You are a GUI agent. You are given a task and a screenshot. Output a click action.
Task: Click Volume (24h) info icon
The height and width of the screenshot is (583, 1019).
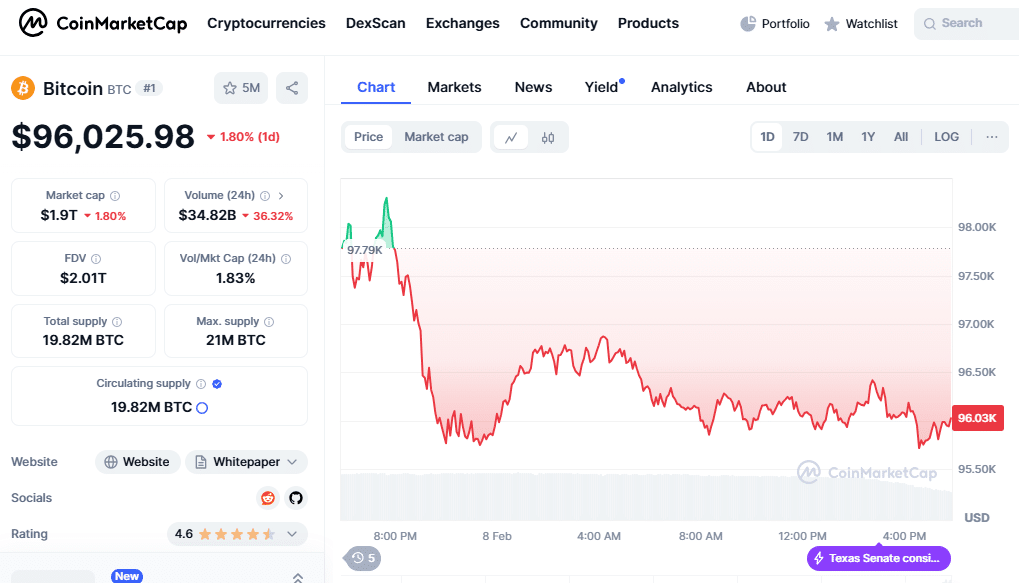point(265,196)
